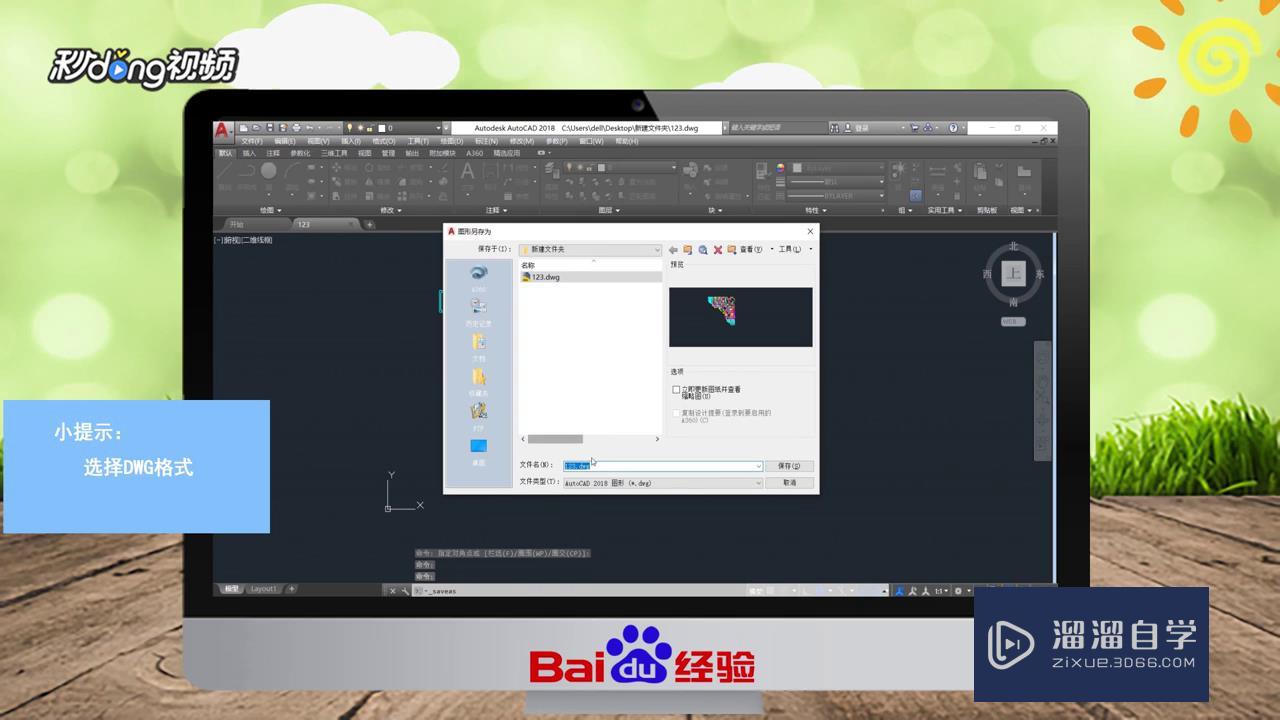Create a new folder via dialog toolbar icon
This screenshot has width=1280, height=720.
[x=732, y=249]
